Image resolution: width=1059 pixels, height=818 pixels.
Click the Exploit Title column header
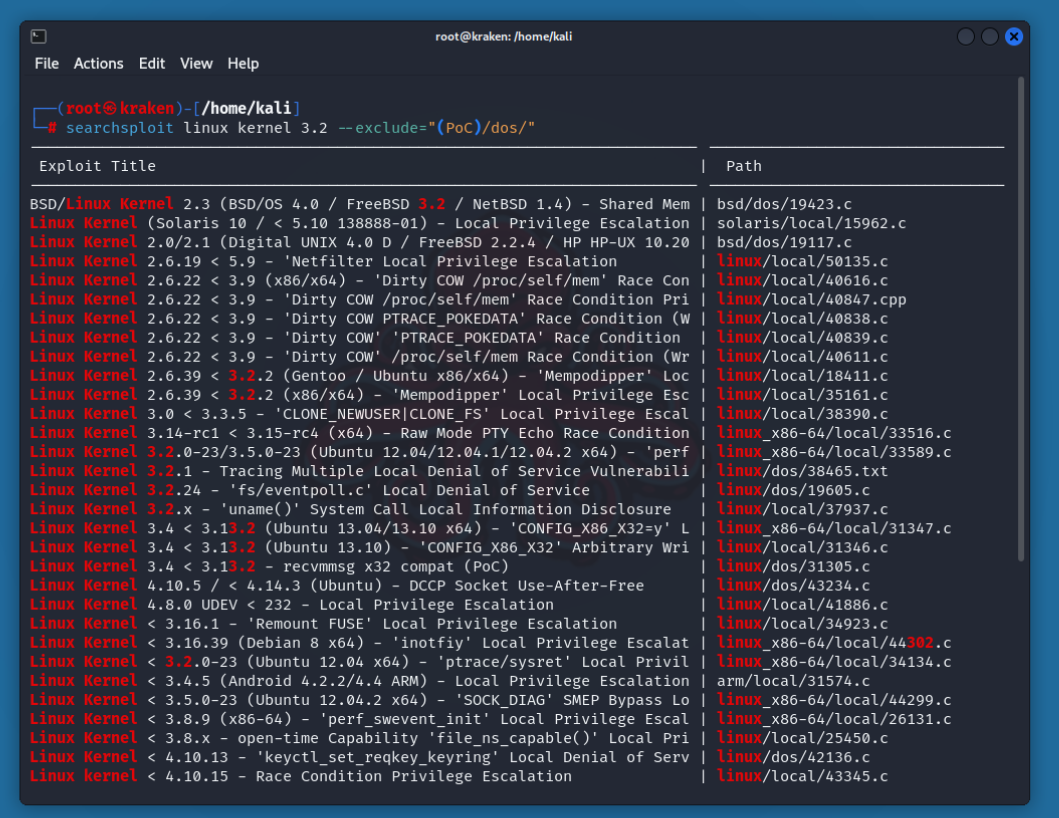(x=97, y=166)
